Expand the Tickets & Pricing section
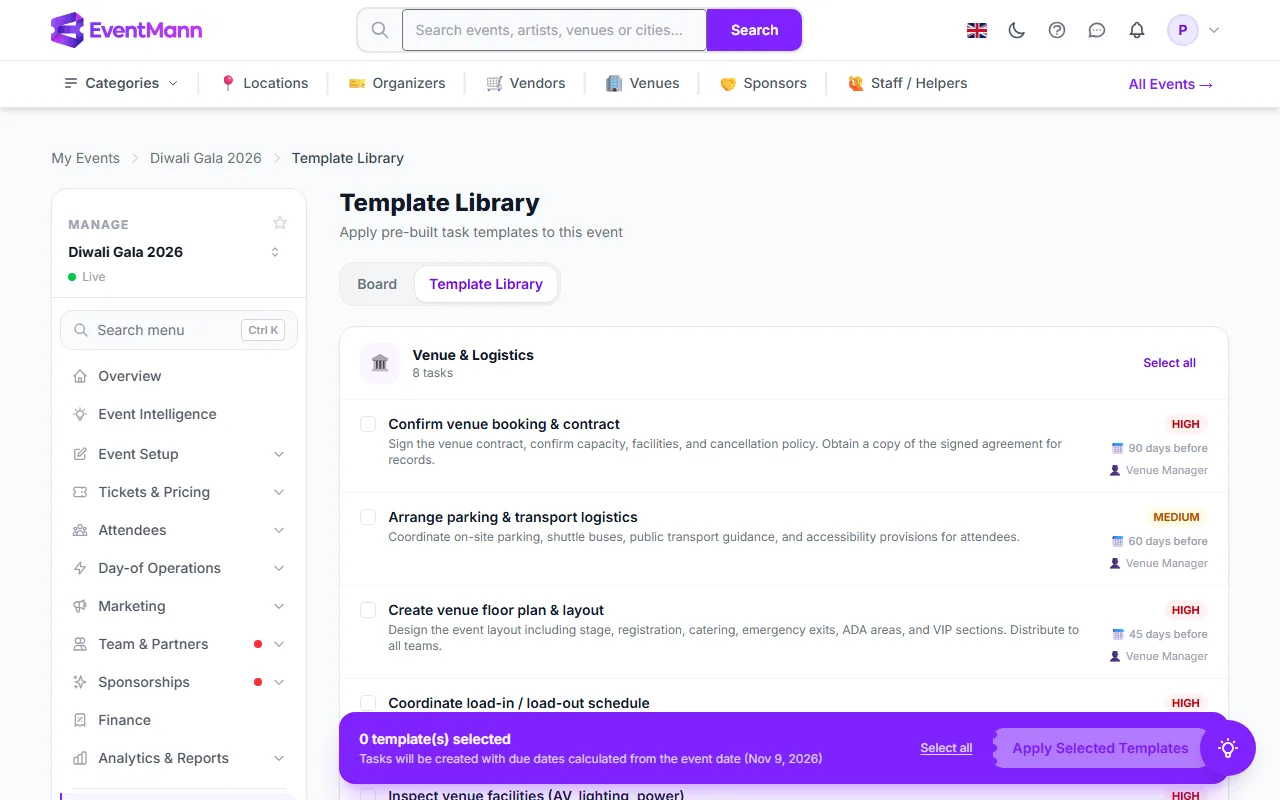 (x=179, y=492)
